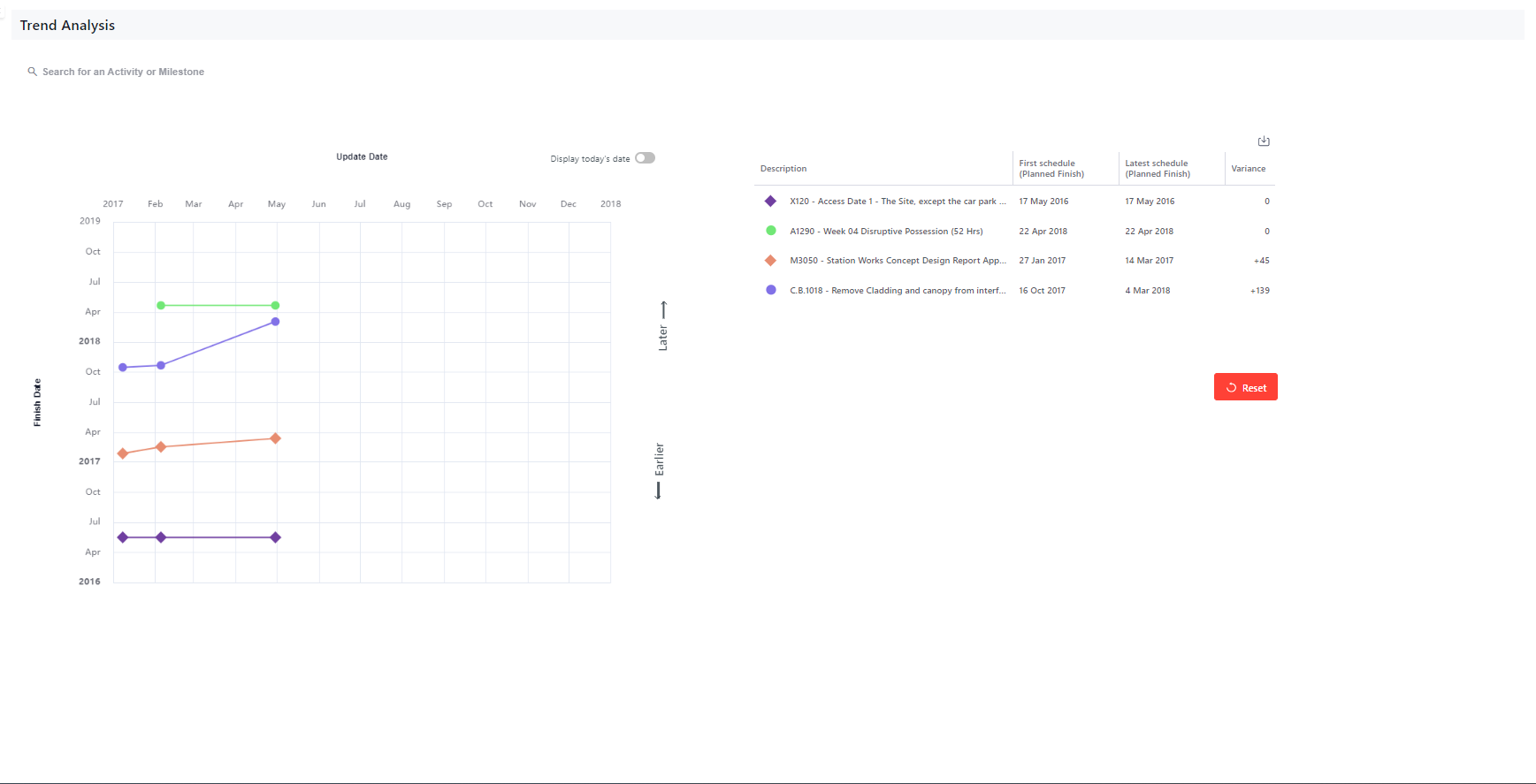This screenshot has width=1536, height=784.
Task: Click the Description column header
Action: [x=783, y=169]
